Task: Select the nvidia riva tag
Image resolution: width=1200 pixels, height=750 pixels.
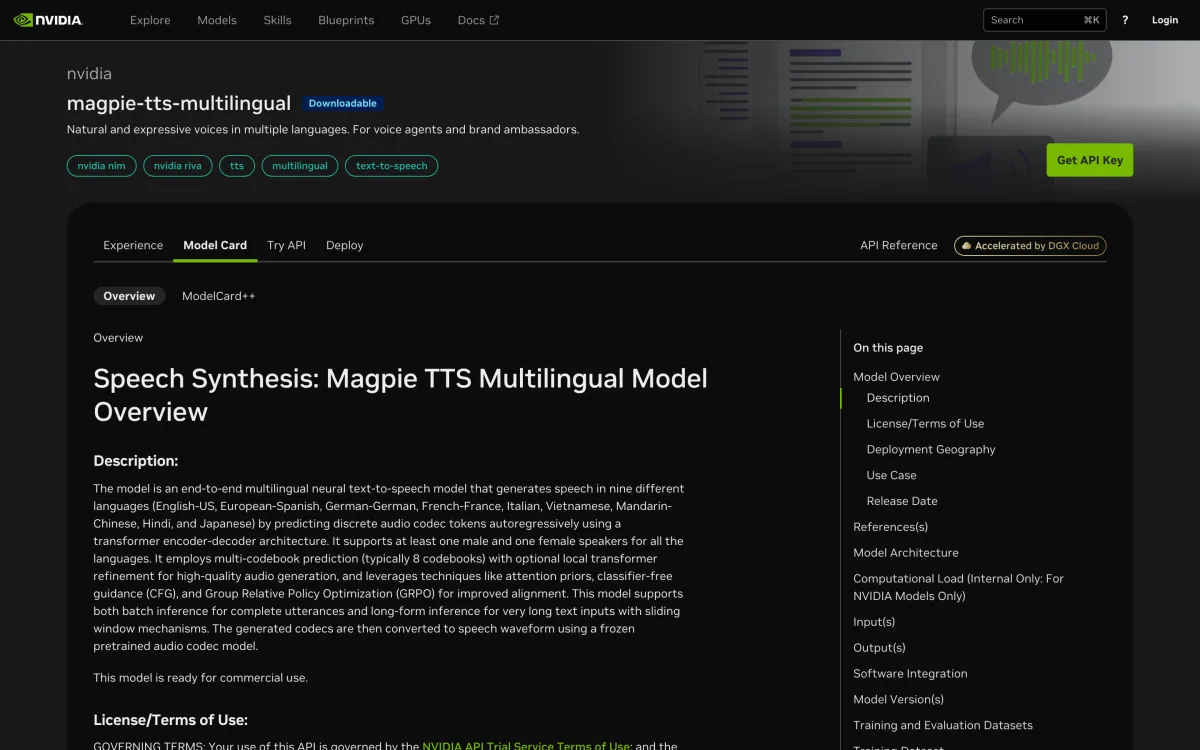Action: tap(178, 166)
